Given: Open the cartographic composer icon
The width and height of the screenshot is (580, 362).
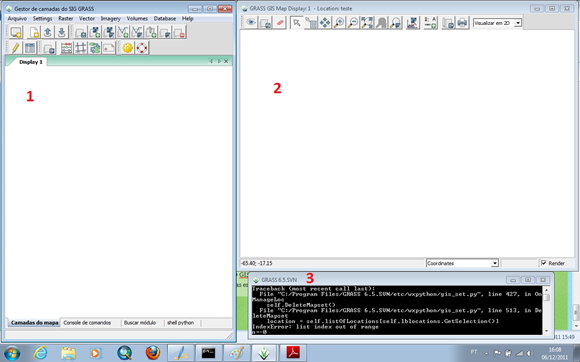Looking at the screenshot, I should pos(109,48).
